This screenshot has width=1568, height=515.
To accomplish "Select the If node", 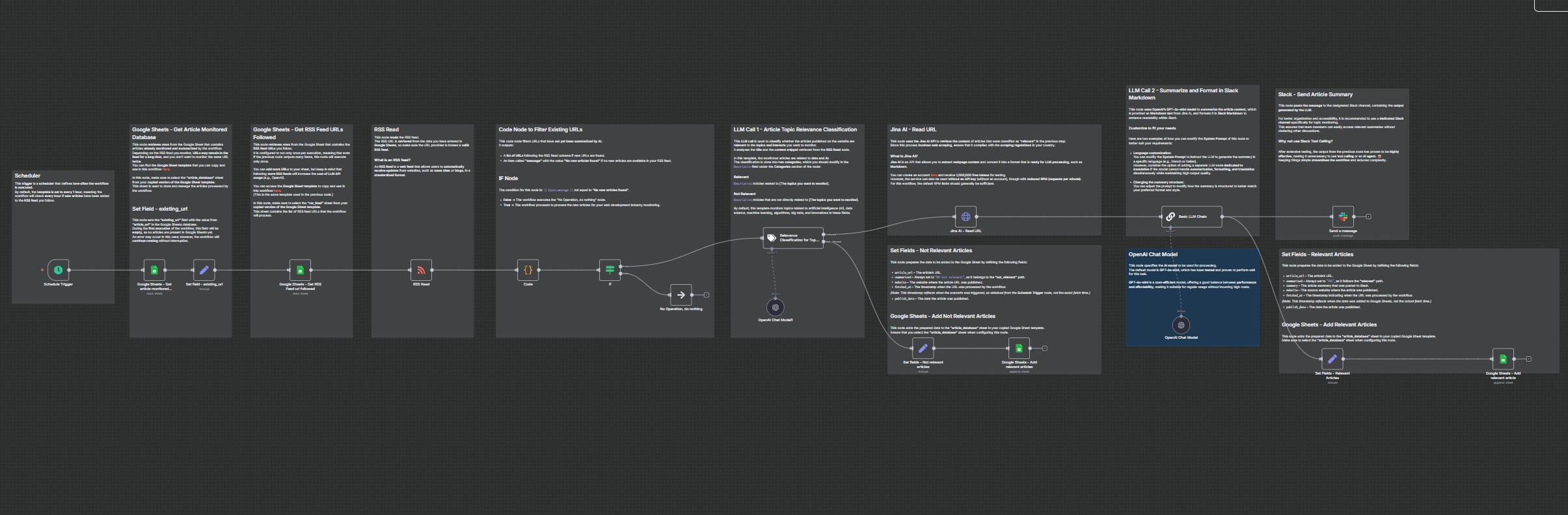I will point(610,270).
